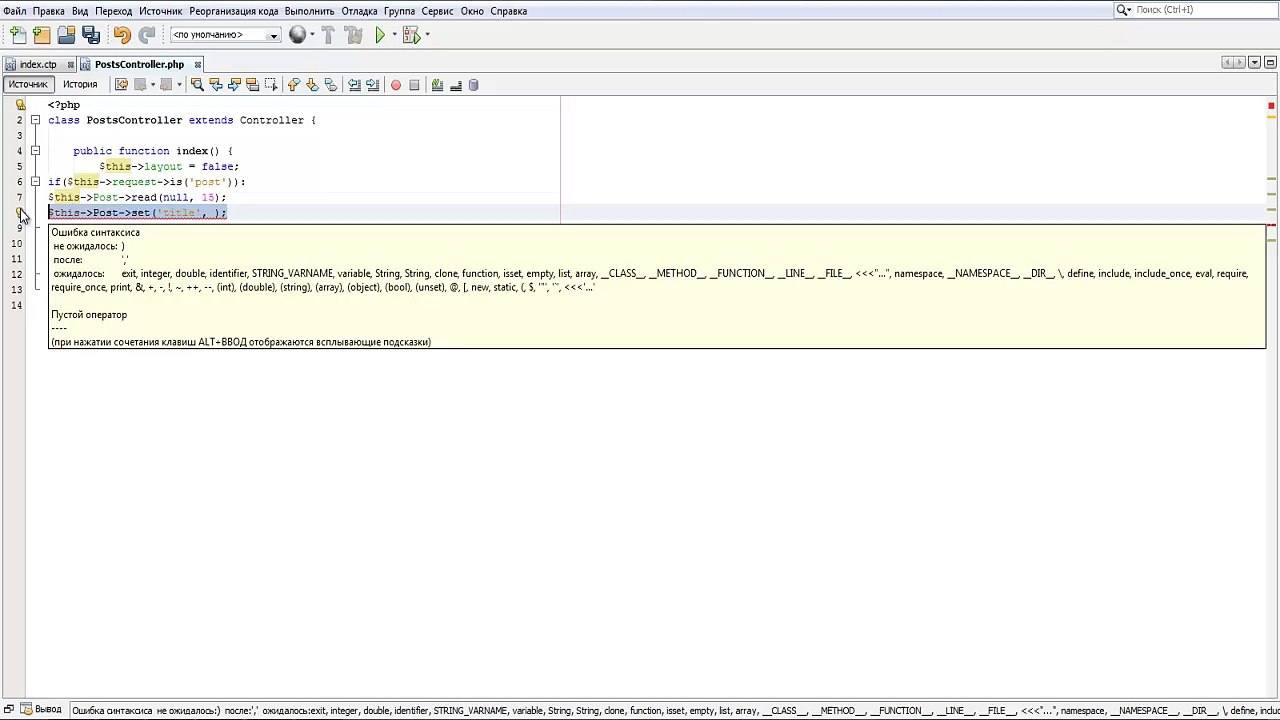Start debugging the project

coord(411,35)
